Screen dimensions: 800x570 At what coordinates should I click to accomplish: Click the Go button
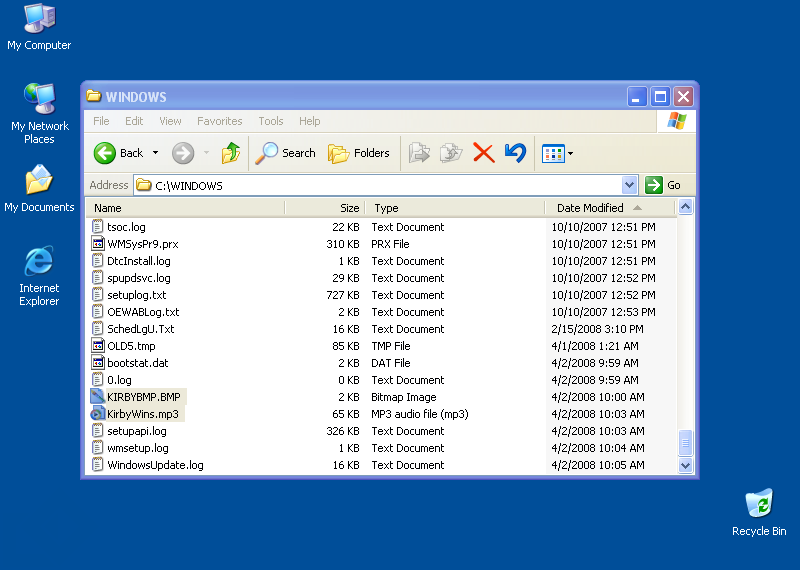point(663,185)
